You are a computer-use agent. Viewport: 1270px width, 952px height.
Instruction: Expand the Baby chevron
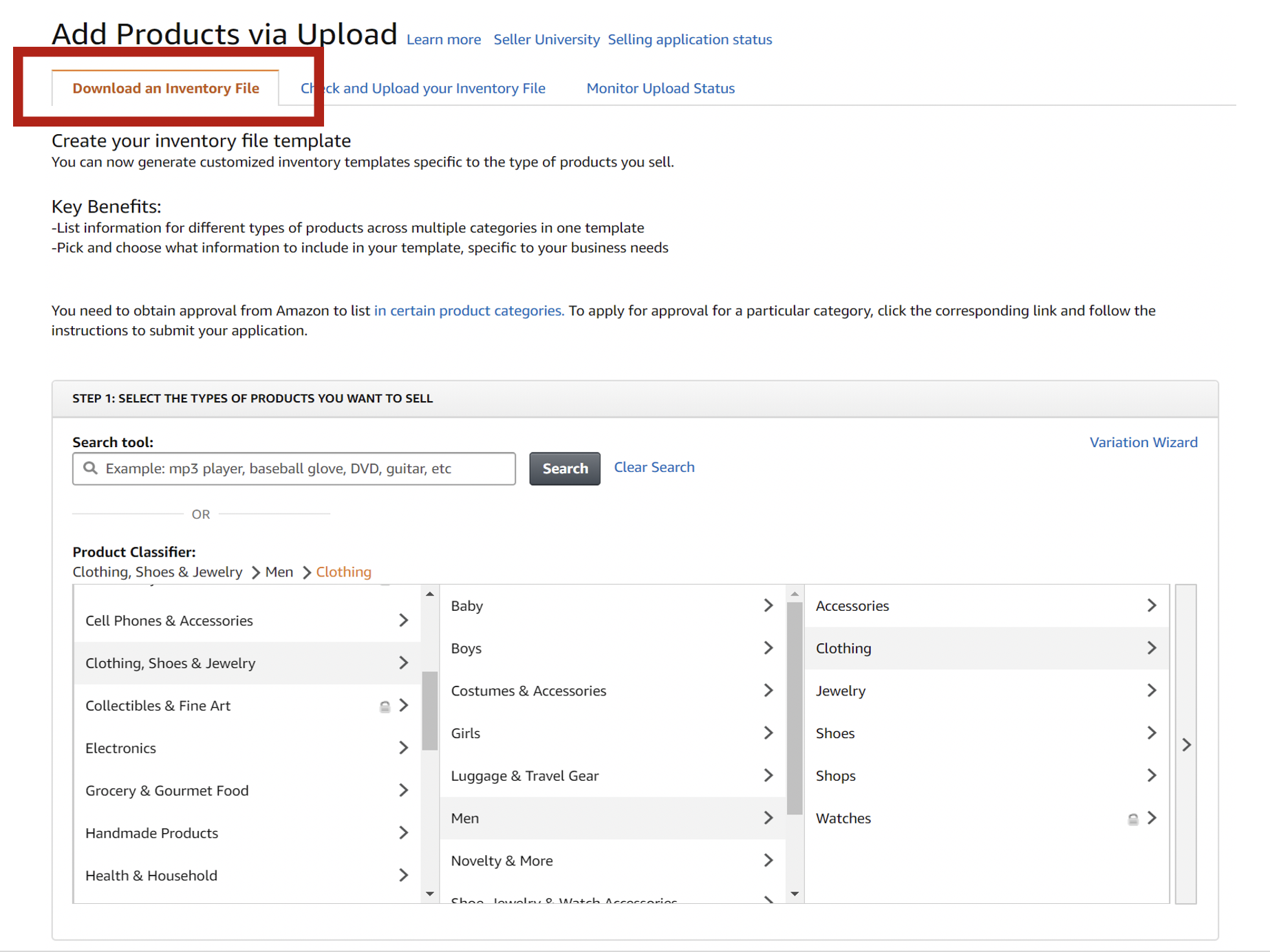(768, 605)
